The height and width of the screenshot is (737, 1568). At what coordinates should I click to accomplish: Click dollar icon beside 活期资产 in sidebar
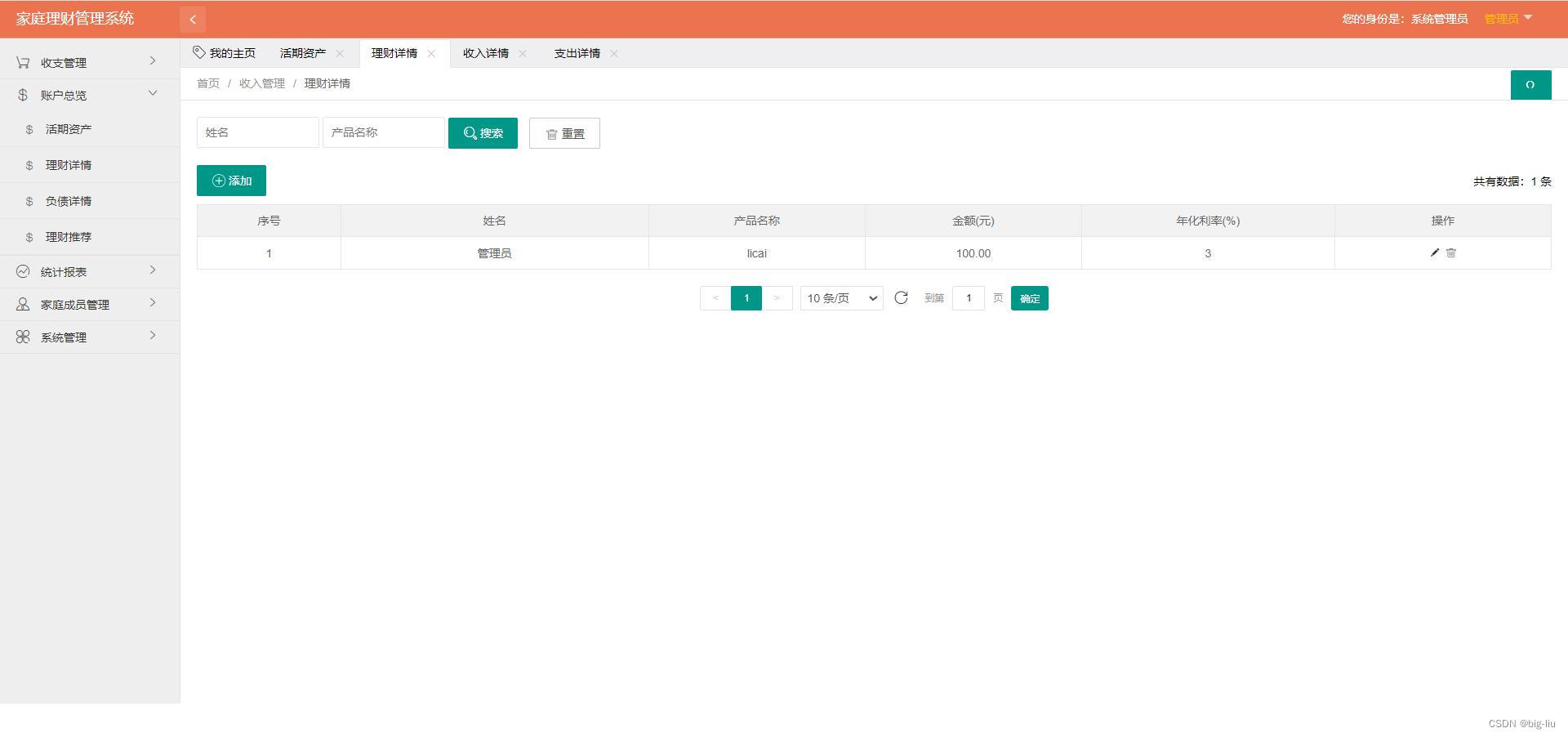coord(29,129)
